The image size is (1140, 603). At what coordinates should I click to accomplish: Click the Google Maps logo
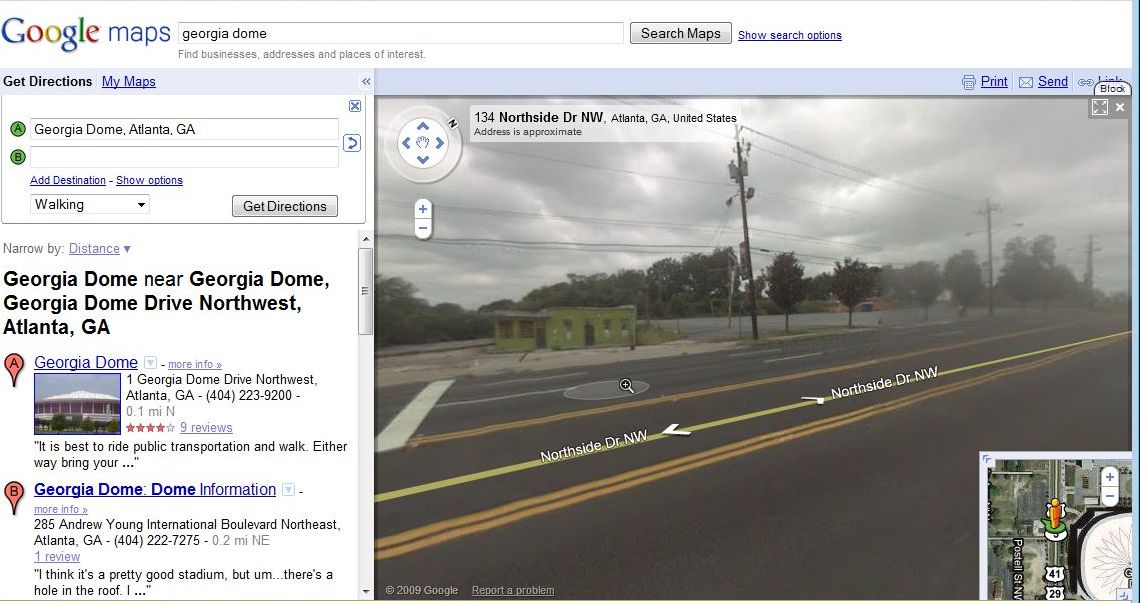click(86, 33)
